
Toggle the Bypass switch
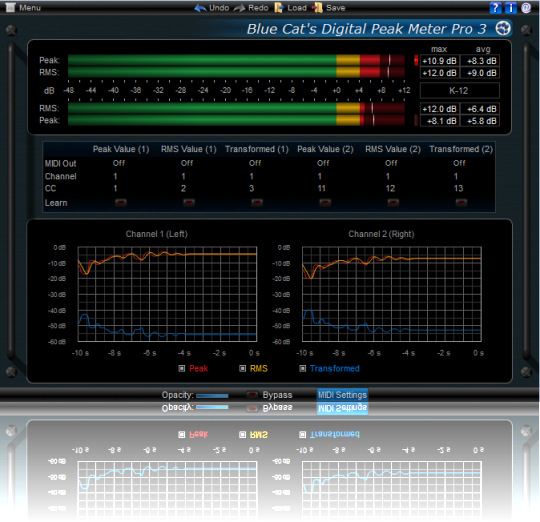pos(252,395)
